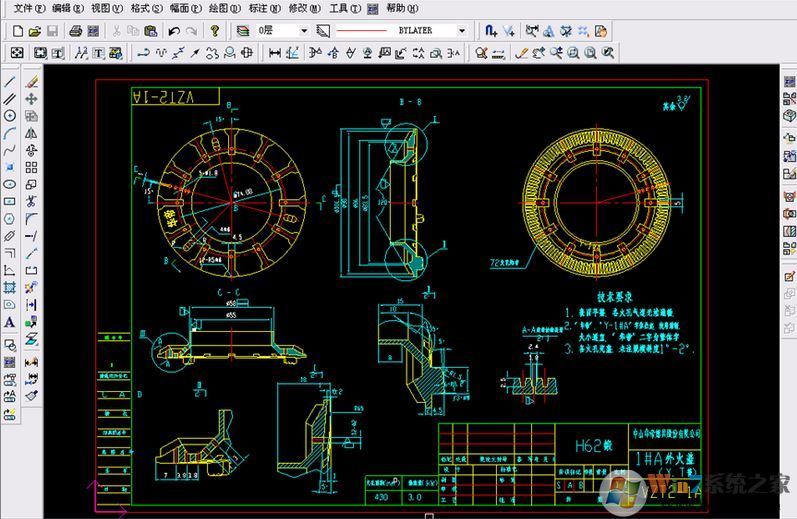Click the Print icon
Screen dimensions: 797x519
click(x=76, y=31)
